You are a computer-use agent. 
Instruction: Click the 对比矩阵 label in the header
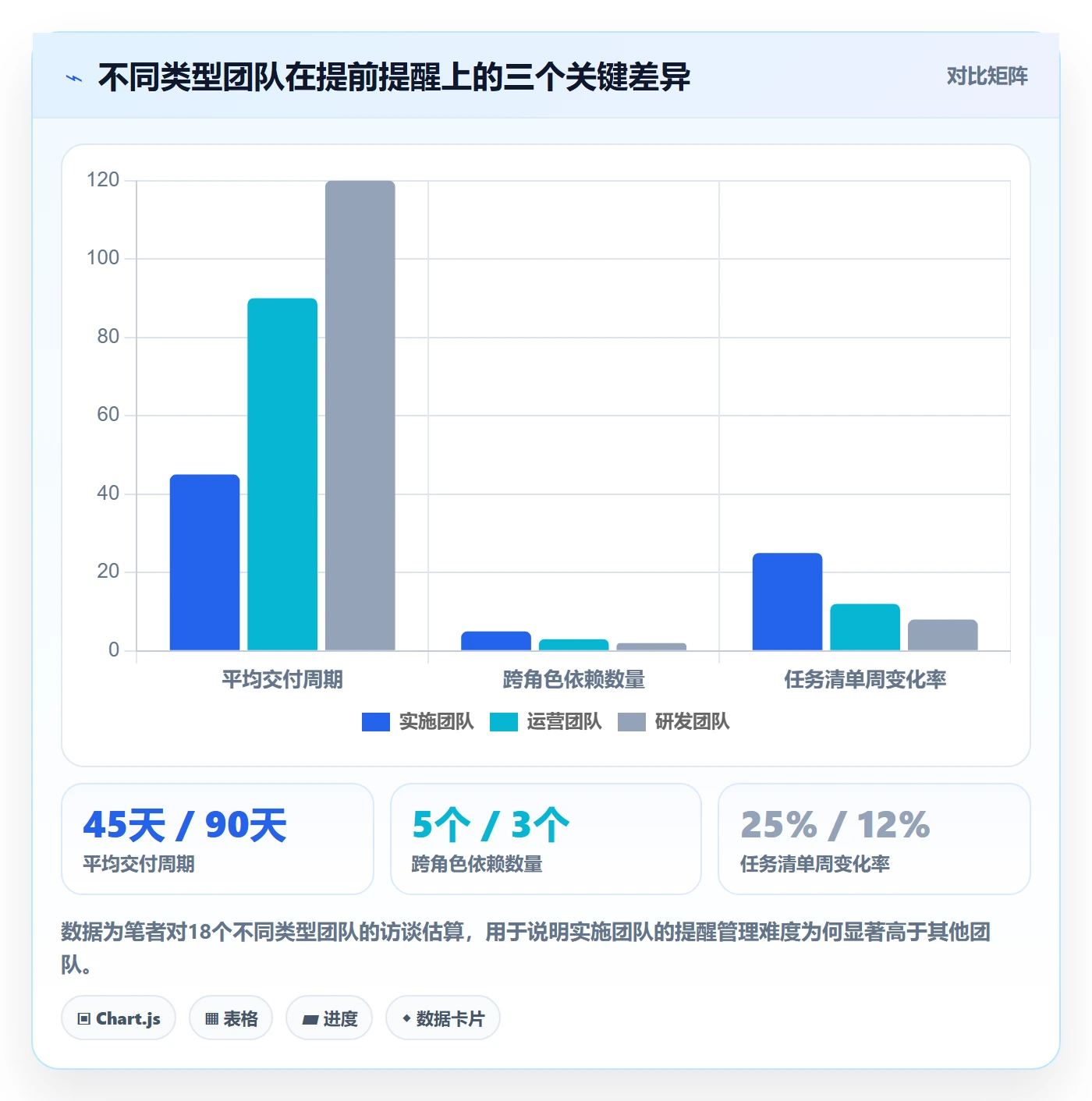(987, 76)
